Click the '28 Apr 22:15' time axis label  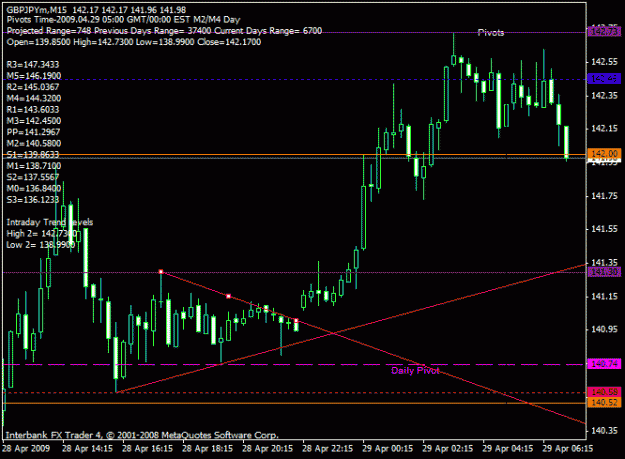coord(328,449)
